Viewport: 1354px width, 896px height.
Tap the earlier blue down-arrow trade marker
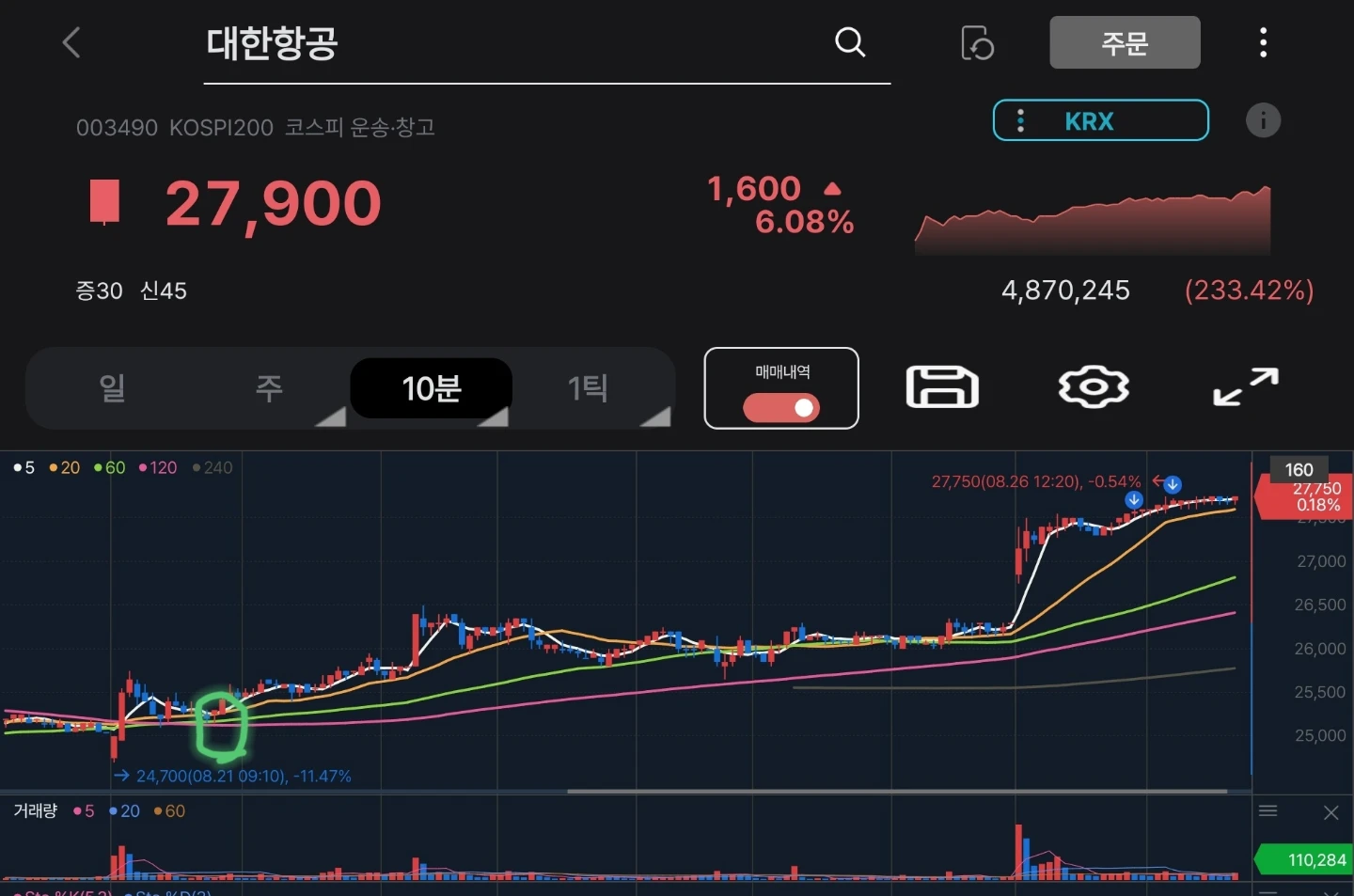click(1134, 500)
